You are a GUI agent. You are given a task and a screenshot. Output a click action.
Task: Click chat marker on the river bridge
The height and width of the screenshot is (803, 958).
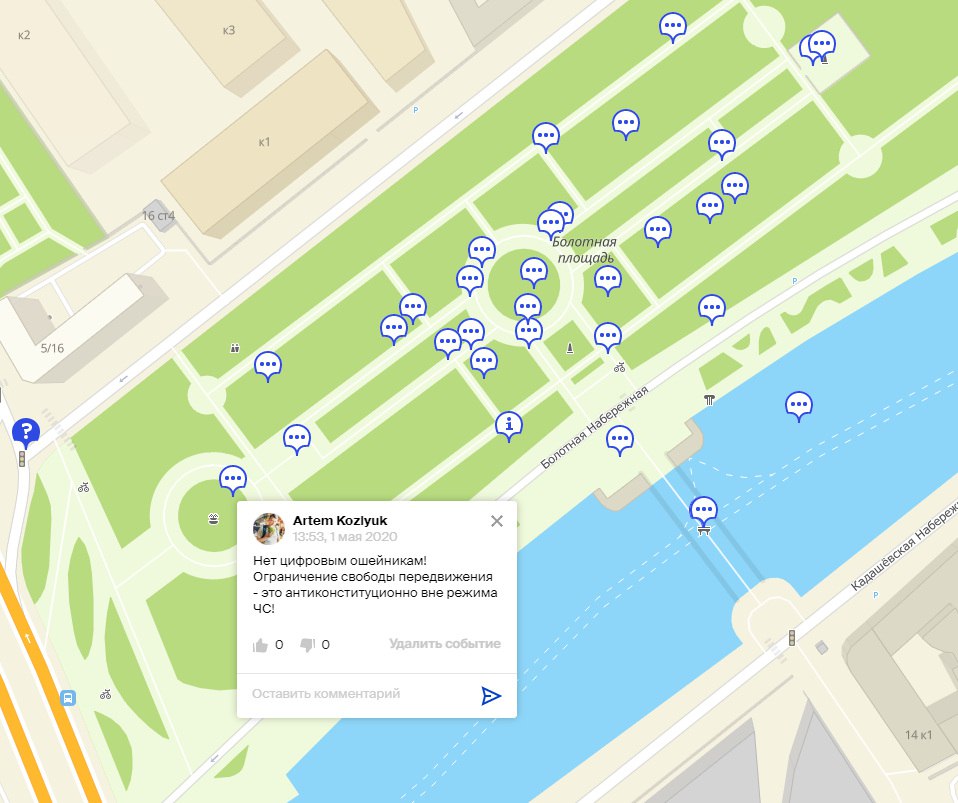703,510
